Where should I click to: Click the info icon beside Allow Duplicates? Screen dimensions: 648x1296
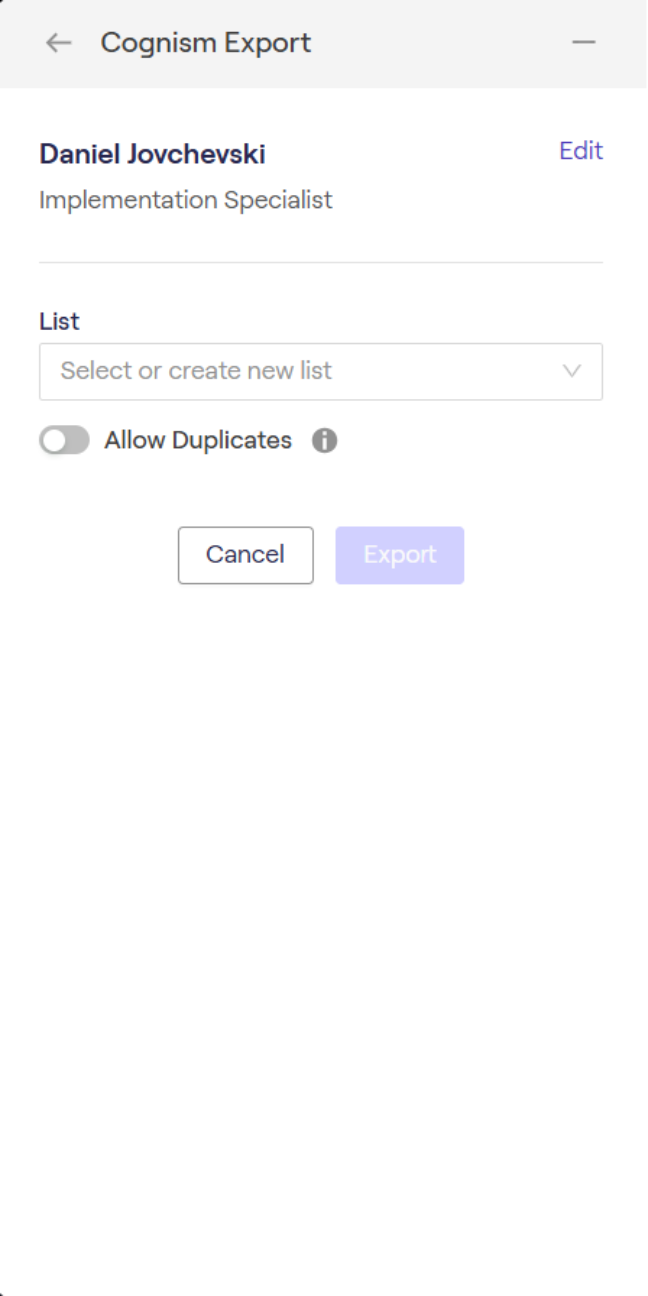pyautogui.click(x=324, y=440)
